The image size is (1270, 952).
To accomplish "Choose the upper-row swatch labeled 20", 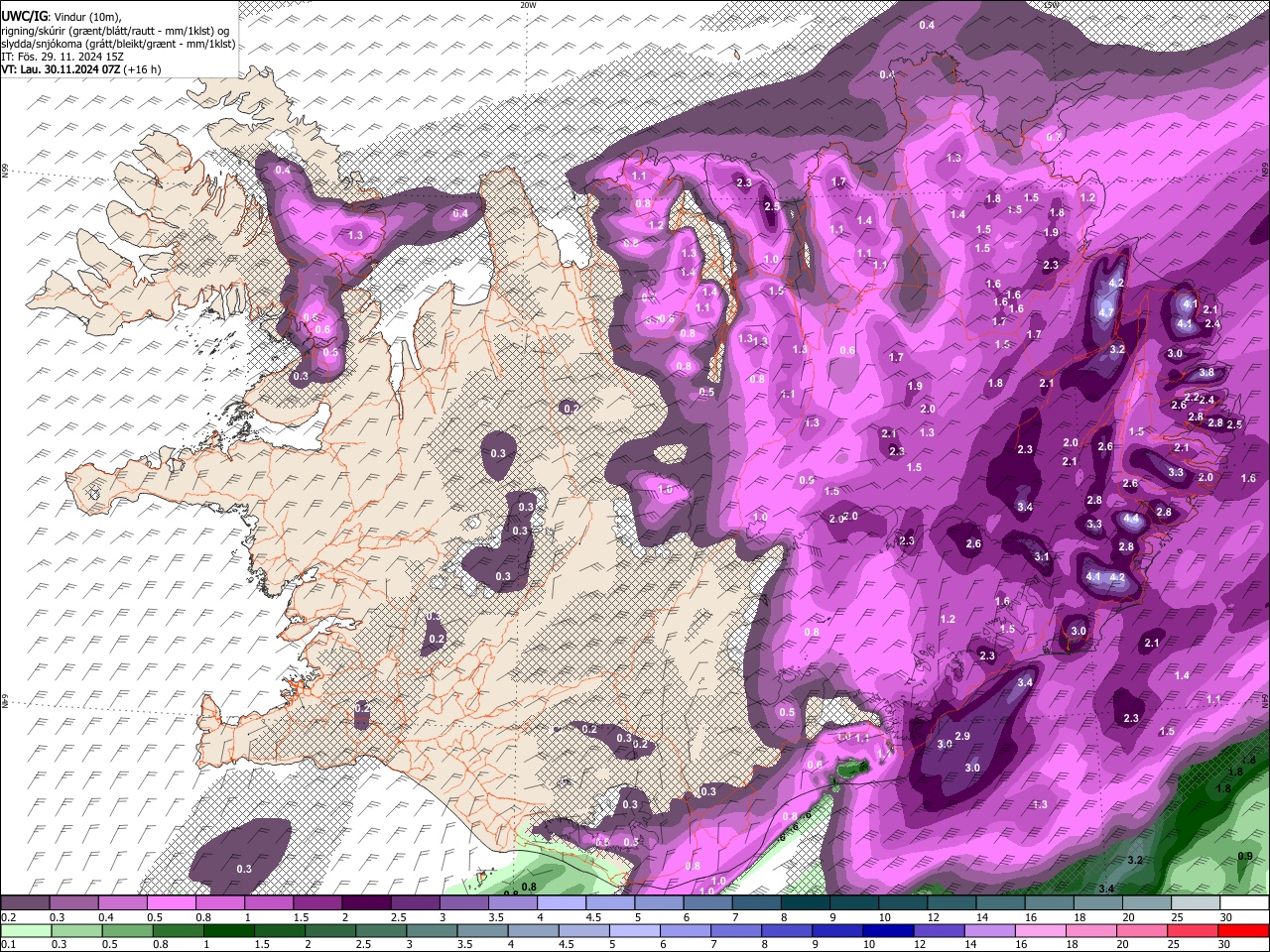I will [x=1147, y=903].
